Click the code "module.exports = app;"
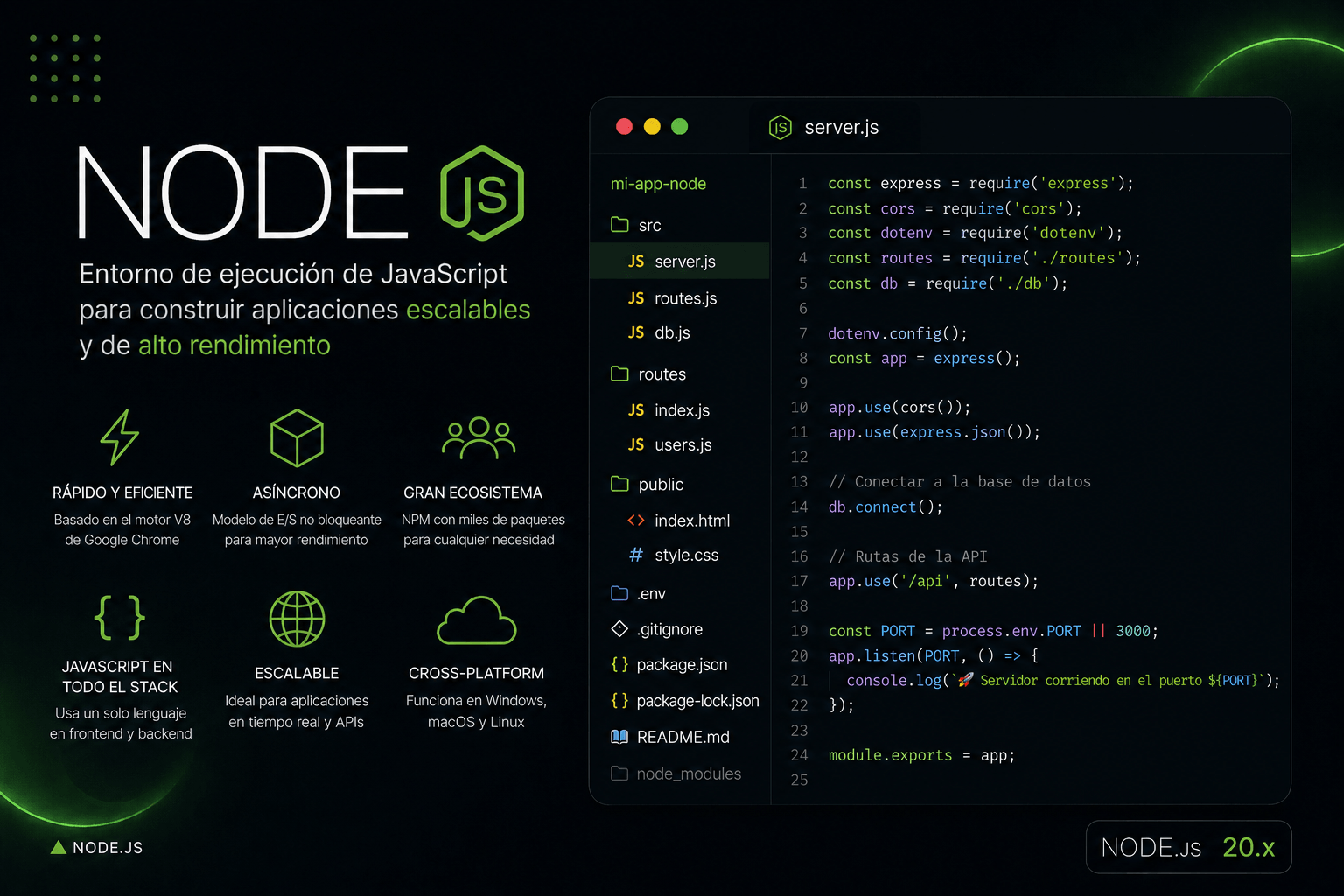The width and height of the screenshot is (1344, 896). tap(921, 755)
